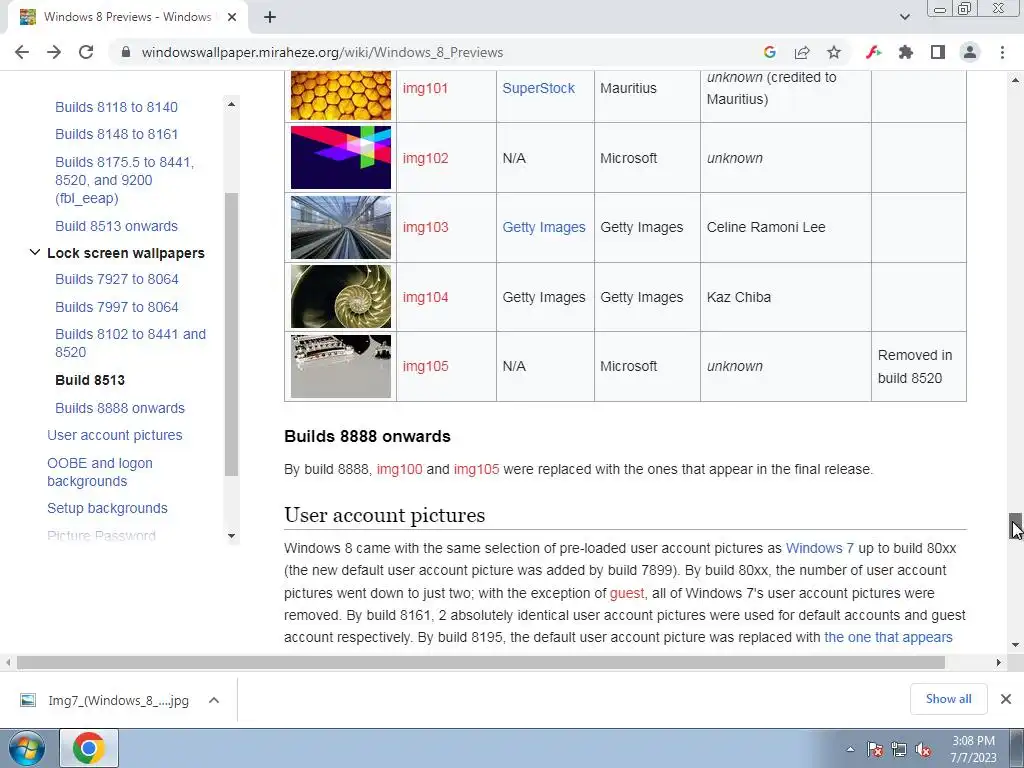Open the red F extension icon
This screenshot has width=1024, height=768.
(873, 52)
